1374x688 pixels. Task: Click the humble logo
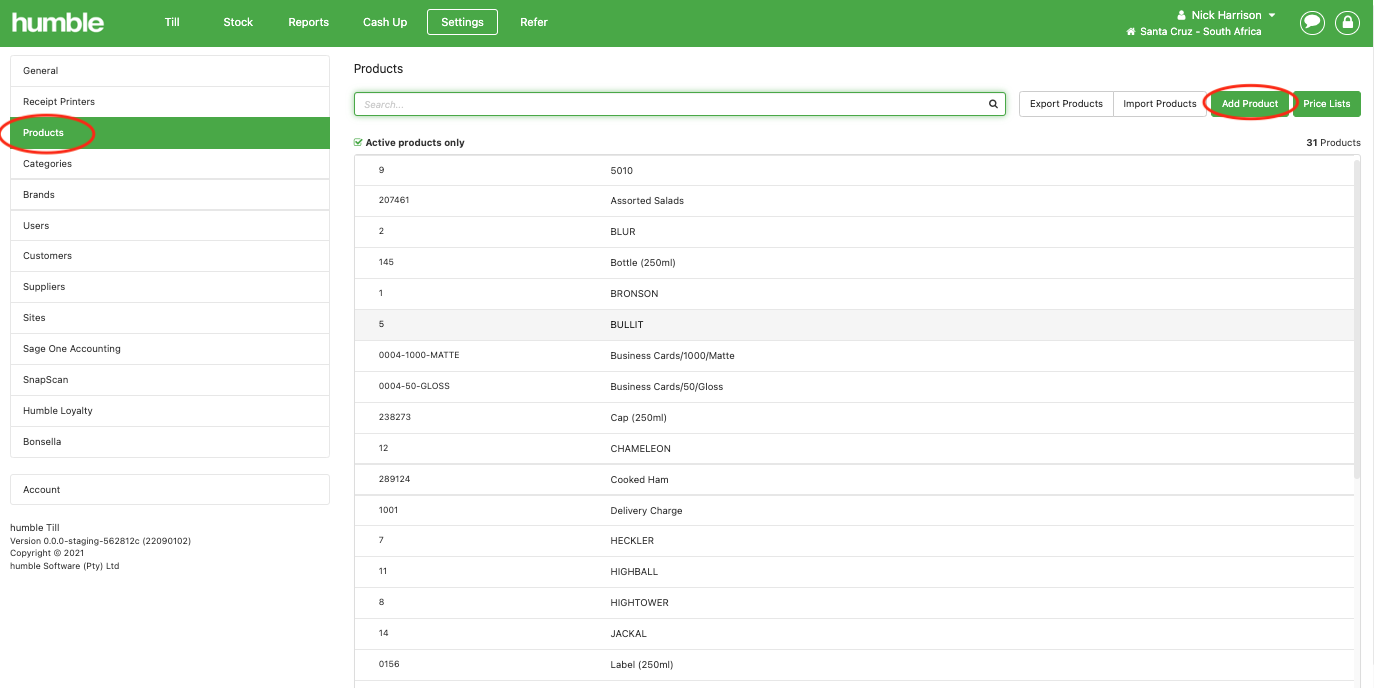tap(57, 22)
